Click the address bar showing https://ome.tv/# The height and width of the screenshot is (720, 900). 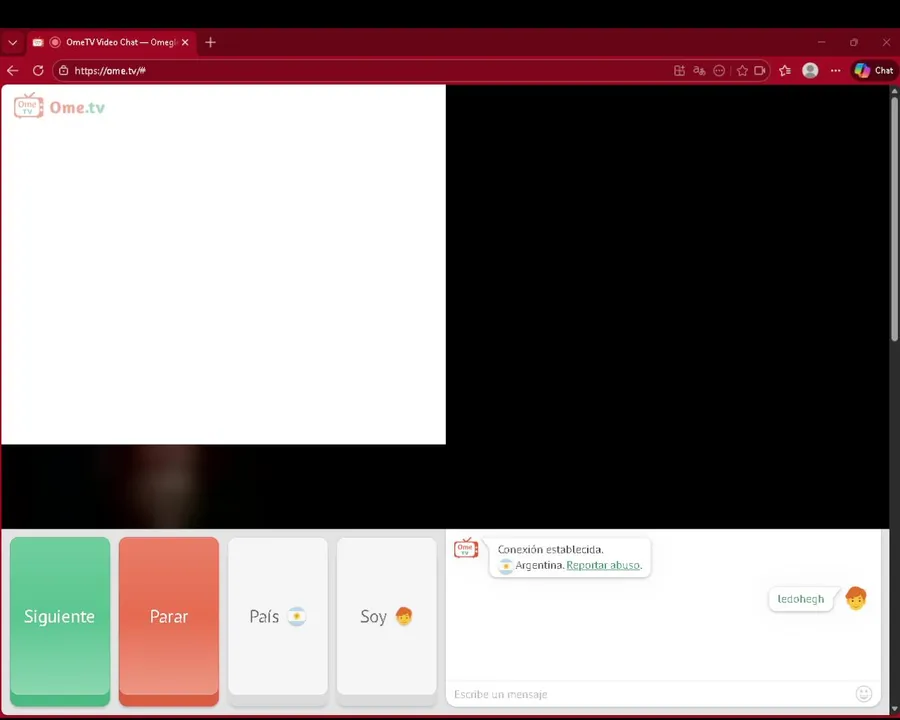367,71
